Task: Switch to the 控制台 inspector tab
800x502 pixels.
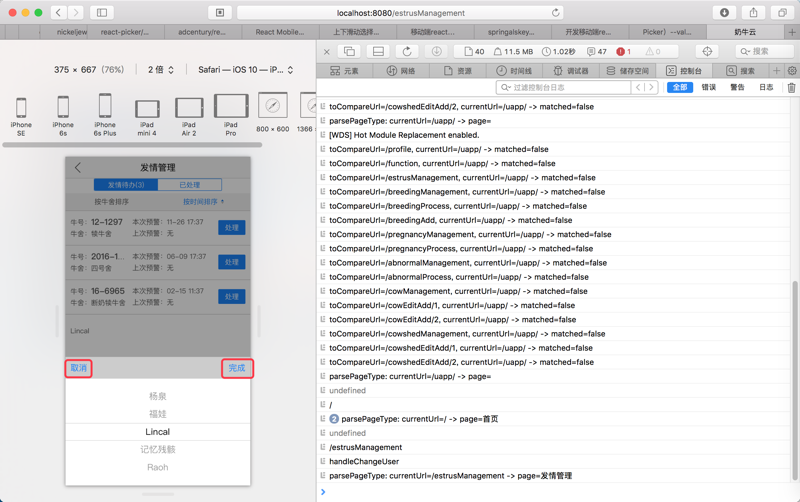Action: pos(684,71)
